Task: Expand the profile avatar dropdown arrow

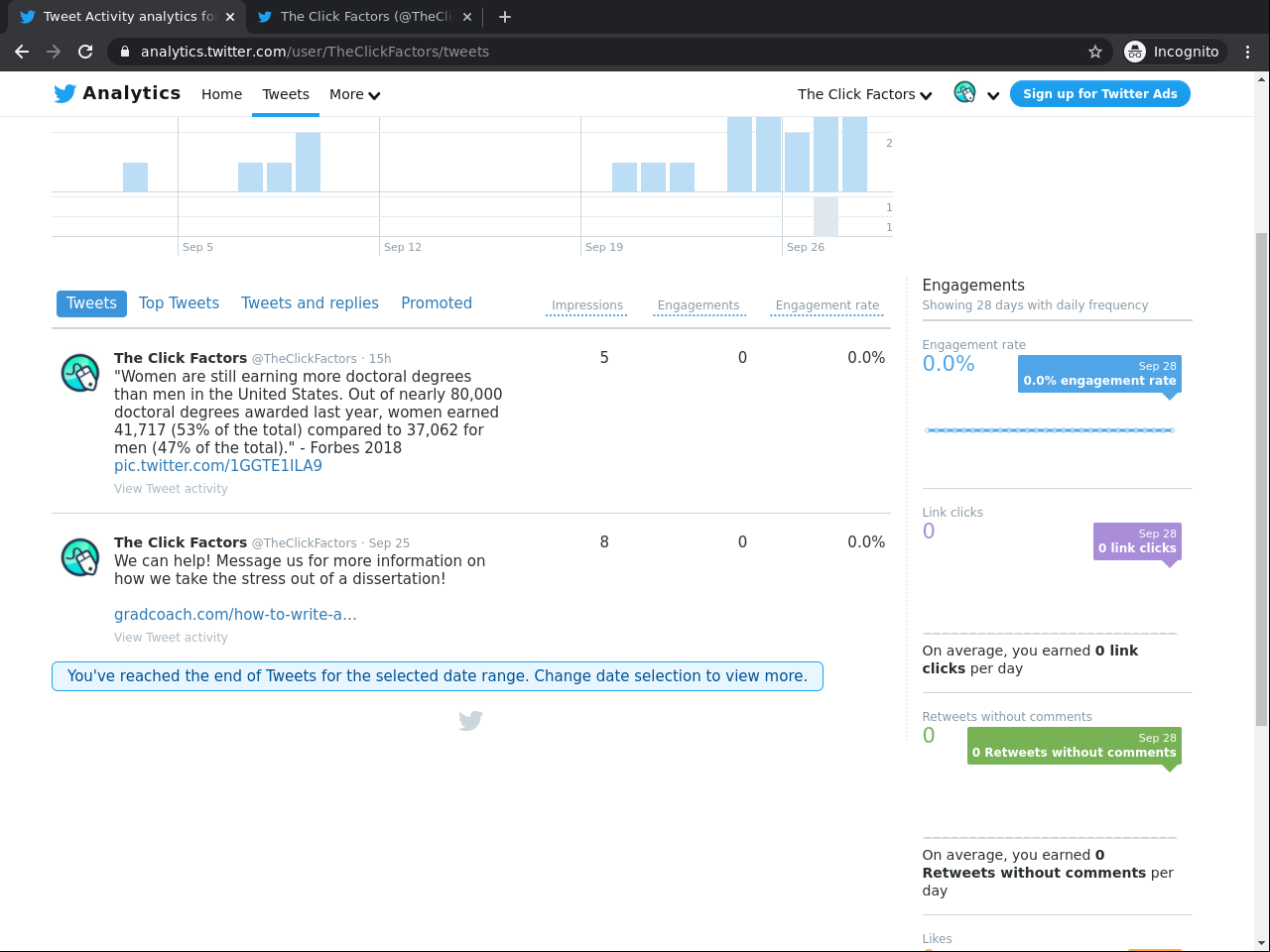Action: [993, 96]
